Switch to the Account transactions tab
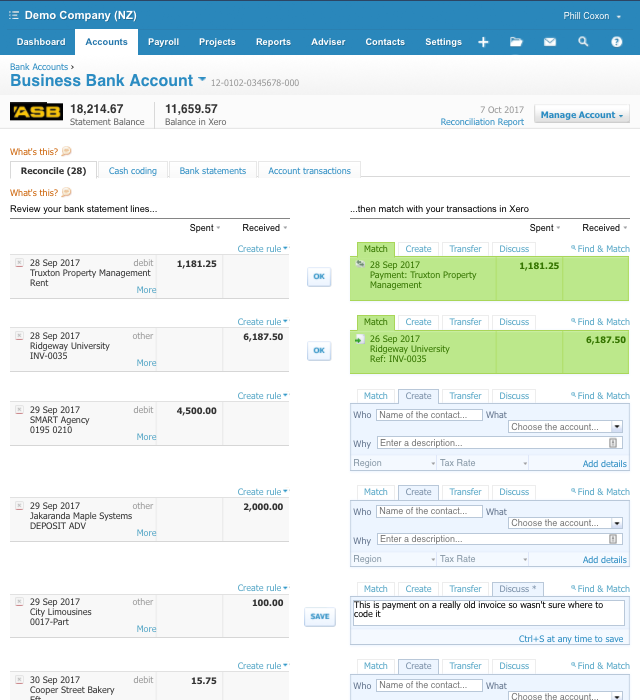 (x=309, y=171)
